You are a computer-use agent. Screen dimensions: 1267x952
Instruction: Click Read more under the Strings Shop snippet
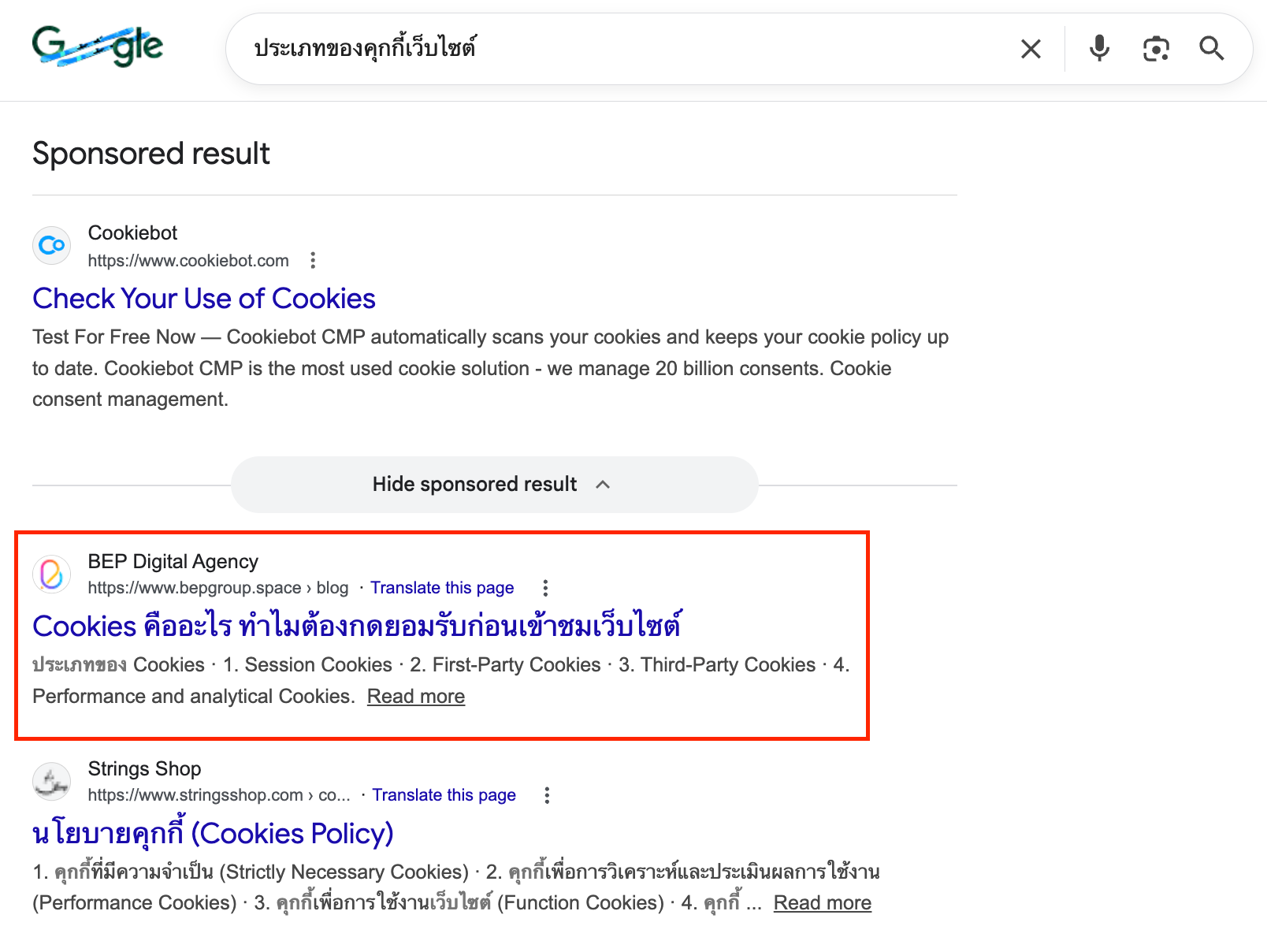[822, 902]
